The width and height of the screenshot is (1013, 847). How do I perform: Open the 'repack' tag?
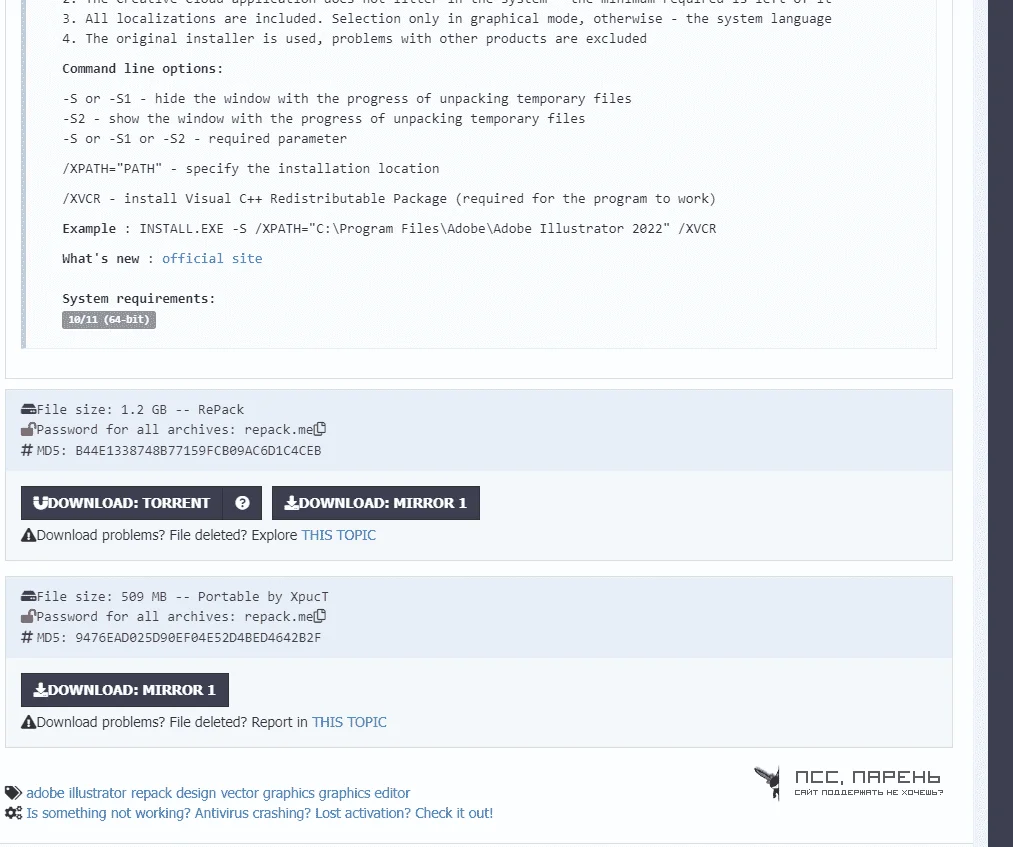pos(151,793)
